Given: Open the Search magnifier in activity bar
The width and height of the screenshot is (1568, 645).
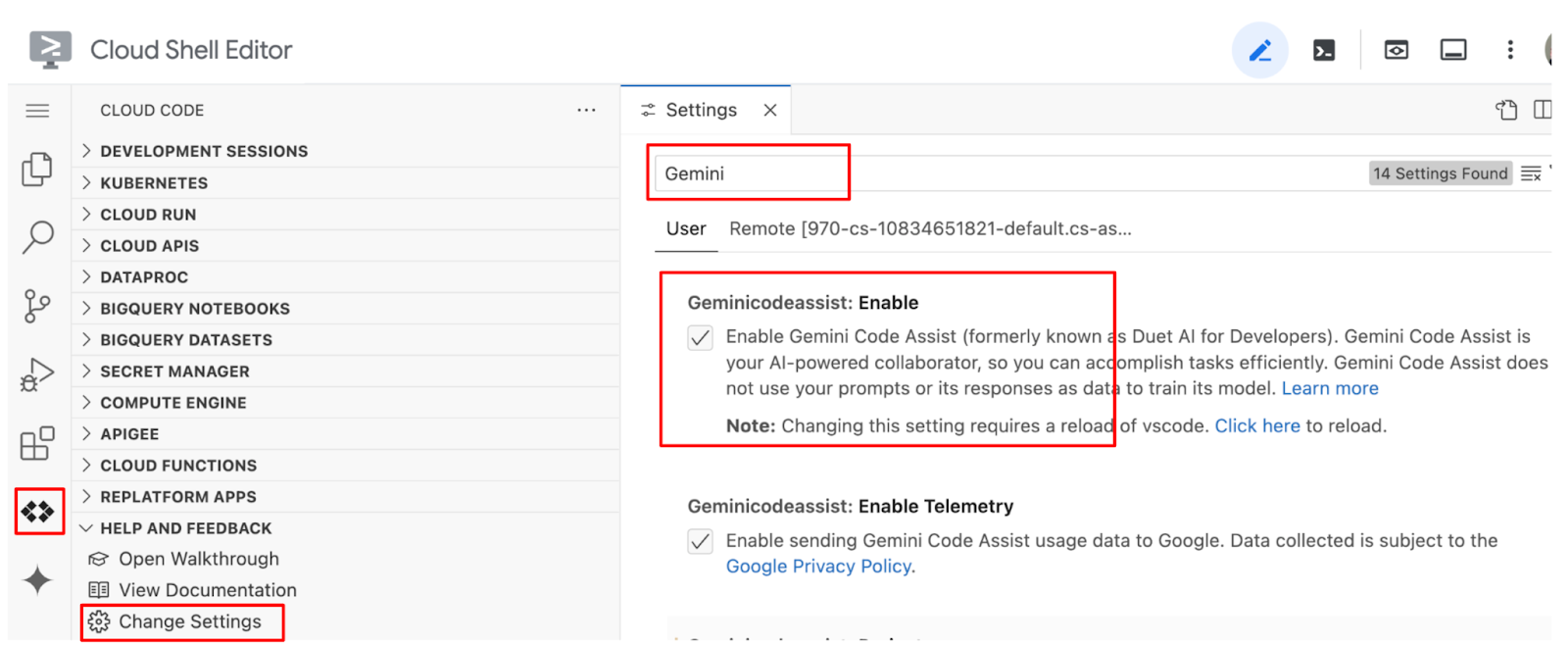Looking at the screenshot, I should pyautogui.click(x=37, y=237).
